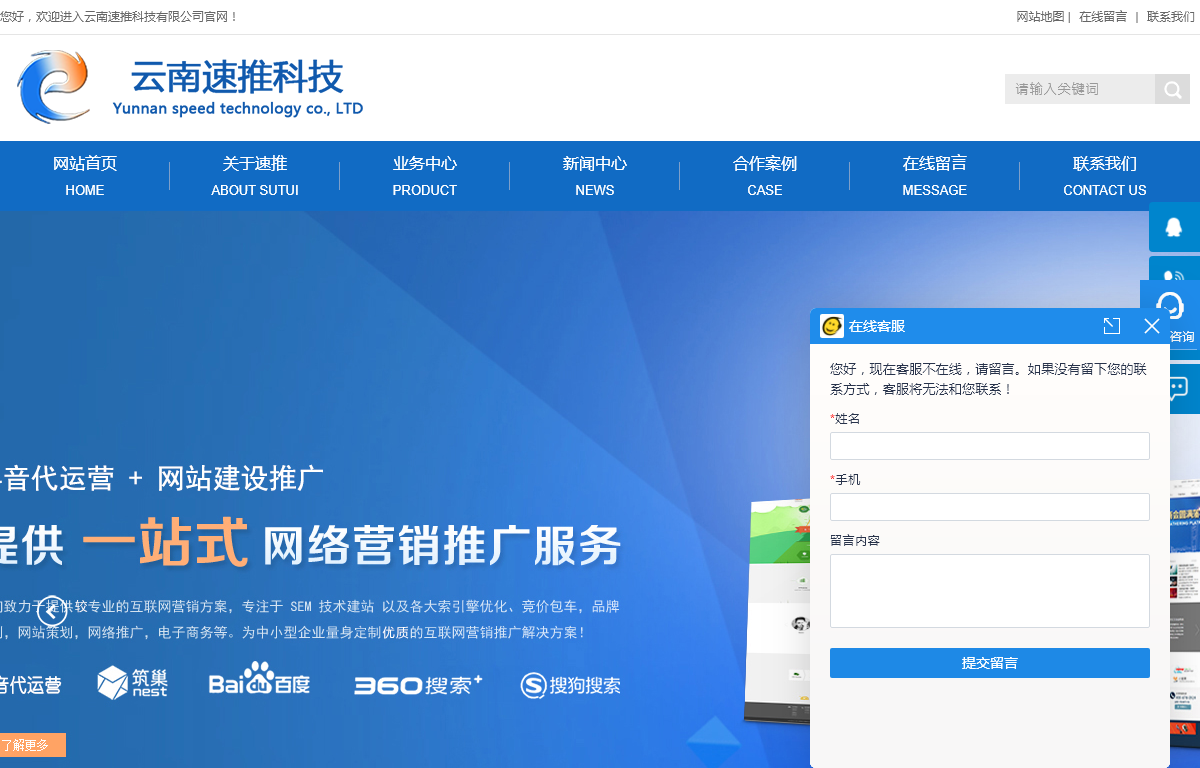Click the Baidu logo in banner

259,679
